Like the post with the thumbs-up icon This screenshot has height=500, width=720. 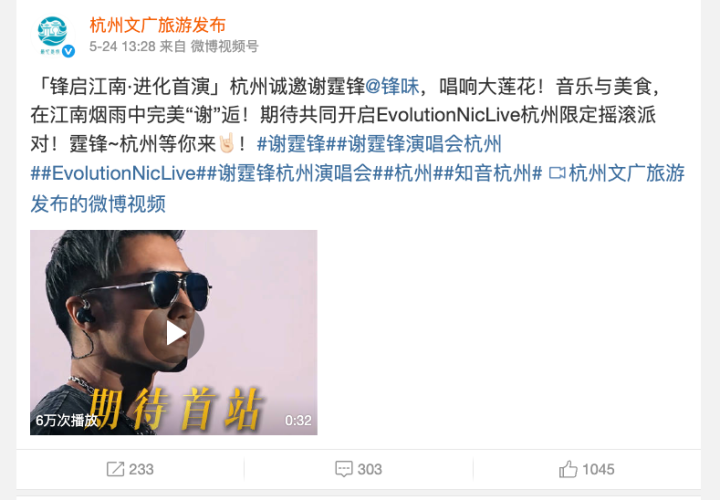tap(568, 469)
